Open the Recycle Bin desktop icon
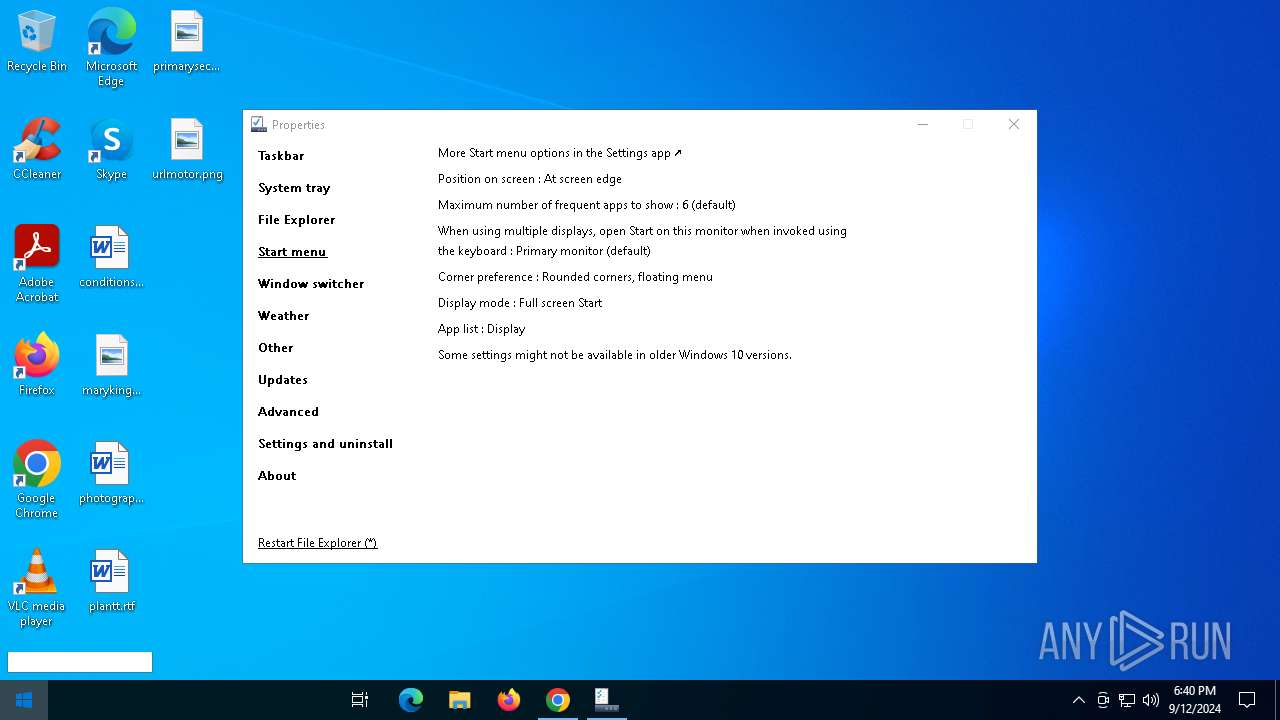 [x=37, y=42]
